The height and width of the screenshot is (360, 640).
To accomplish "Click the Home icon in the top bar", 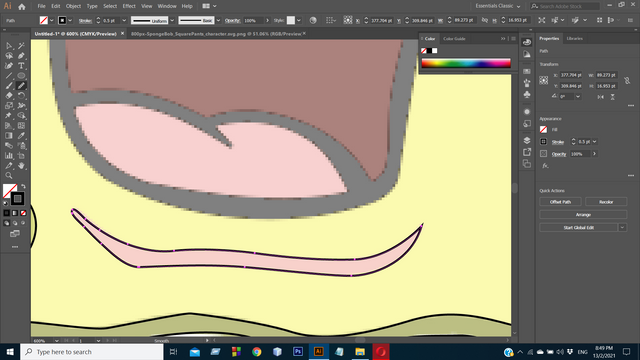I will tap(22, 7).
